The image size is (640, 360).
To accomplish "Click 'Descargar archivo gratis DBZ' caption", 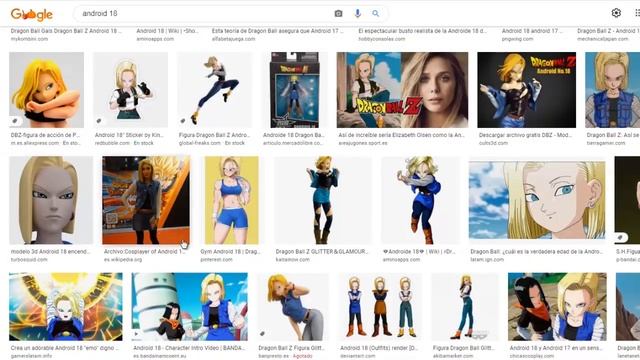I will click(x=525, y=135).
